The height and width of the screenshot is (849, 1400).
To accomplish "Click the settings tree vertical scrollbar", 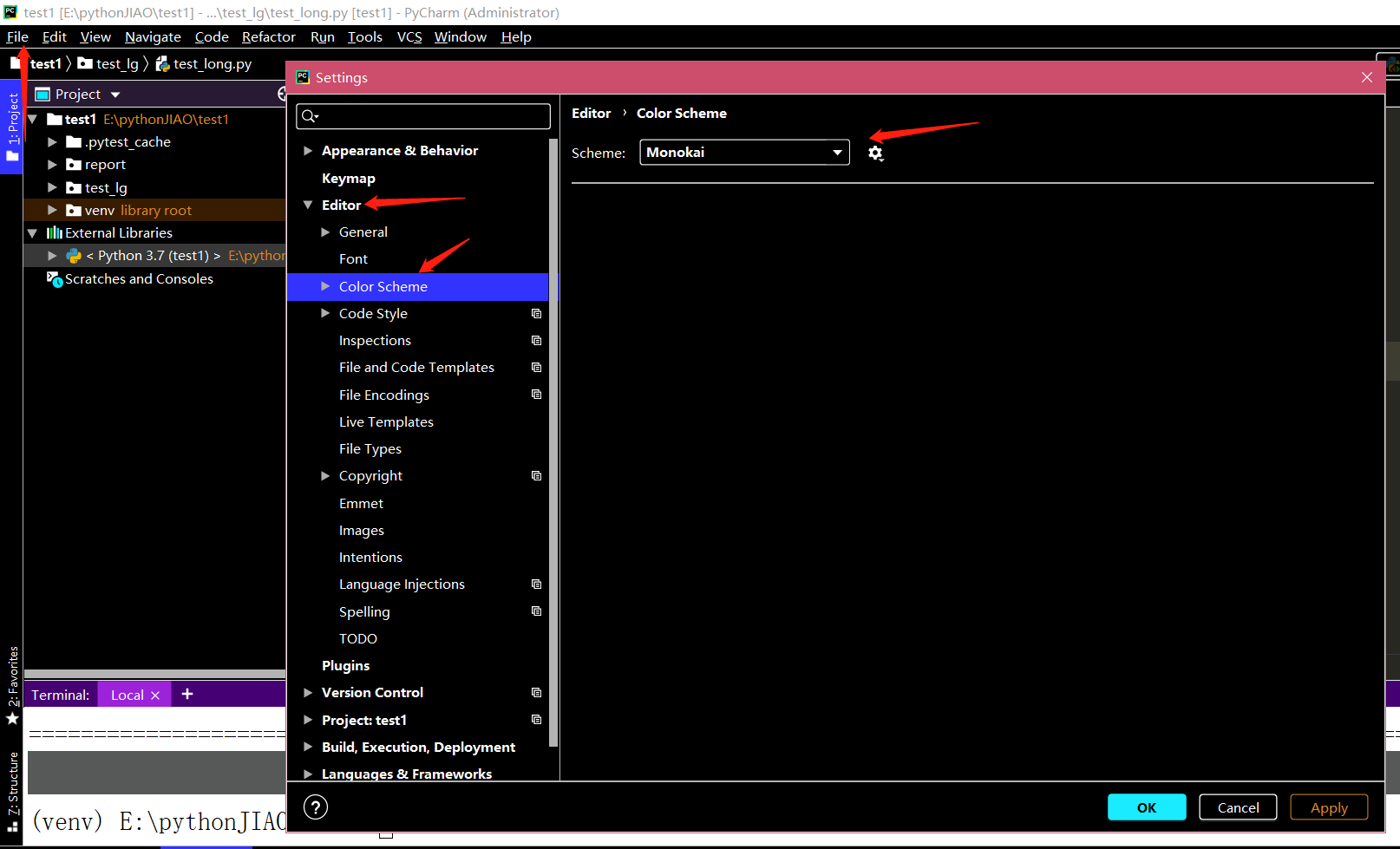I will click(553, 442).
